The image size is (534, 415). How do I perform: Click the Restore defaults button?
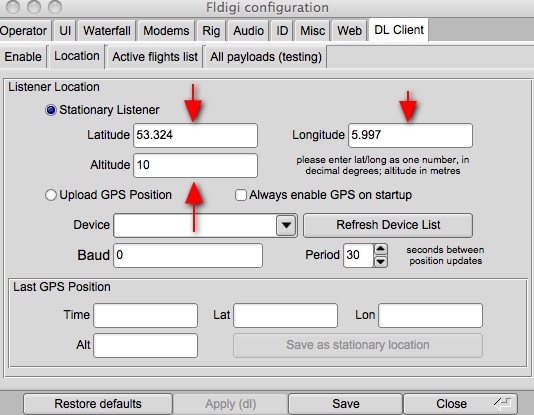[x=98, y=404]
